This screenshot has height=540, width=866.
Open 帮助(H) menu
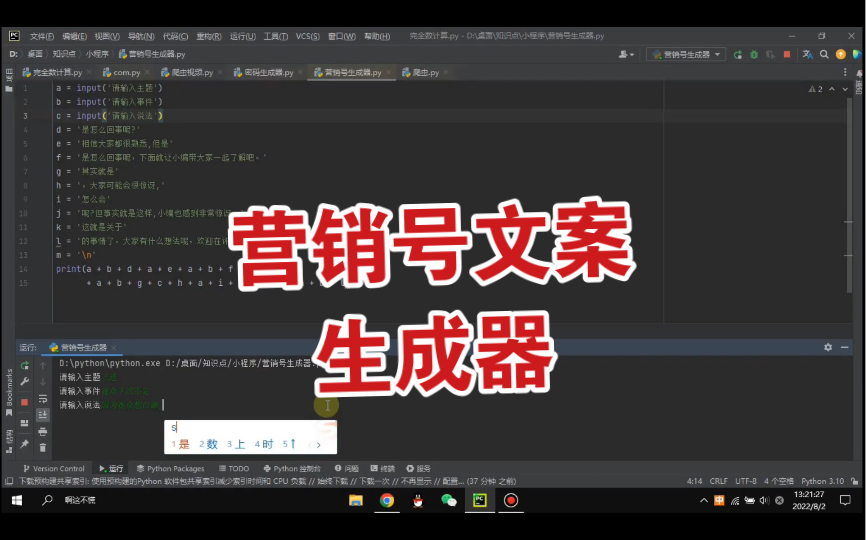[377, 36]
